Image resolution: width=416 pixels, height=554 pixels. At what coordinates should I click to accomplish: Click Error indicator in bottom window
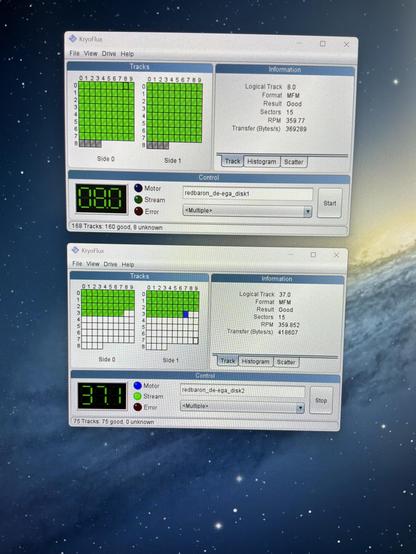click(x=137, y=407)
